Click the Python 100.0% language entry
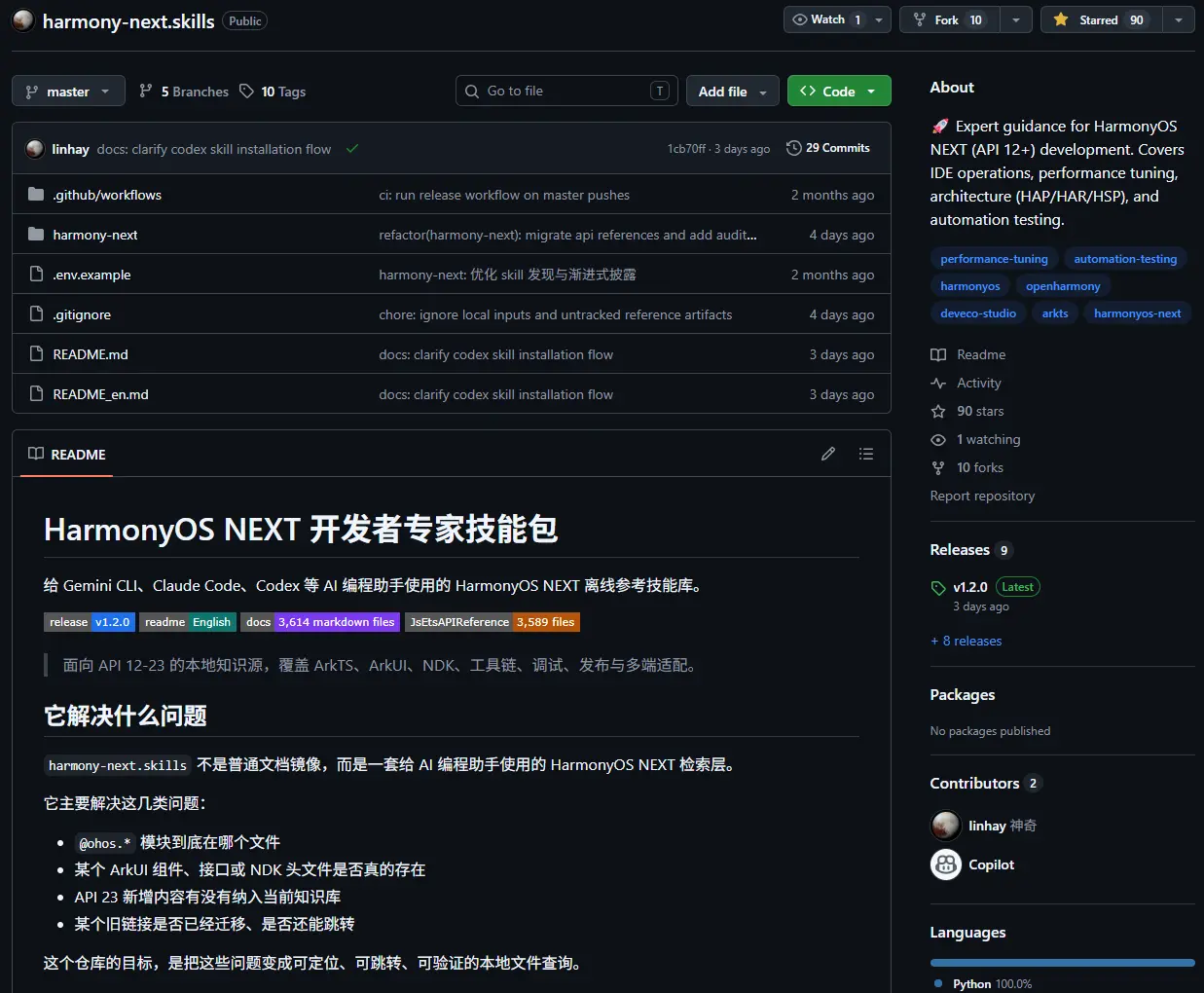The height and width of the screenshot is (993, 1204). click(x=983, y=984)
